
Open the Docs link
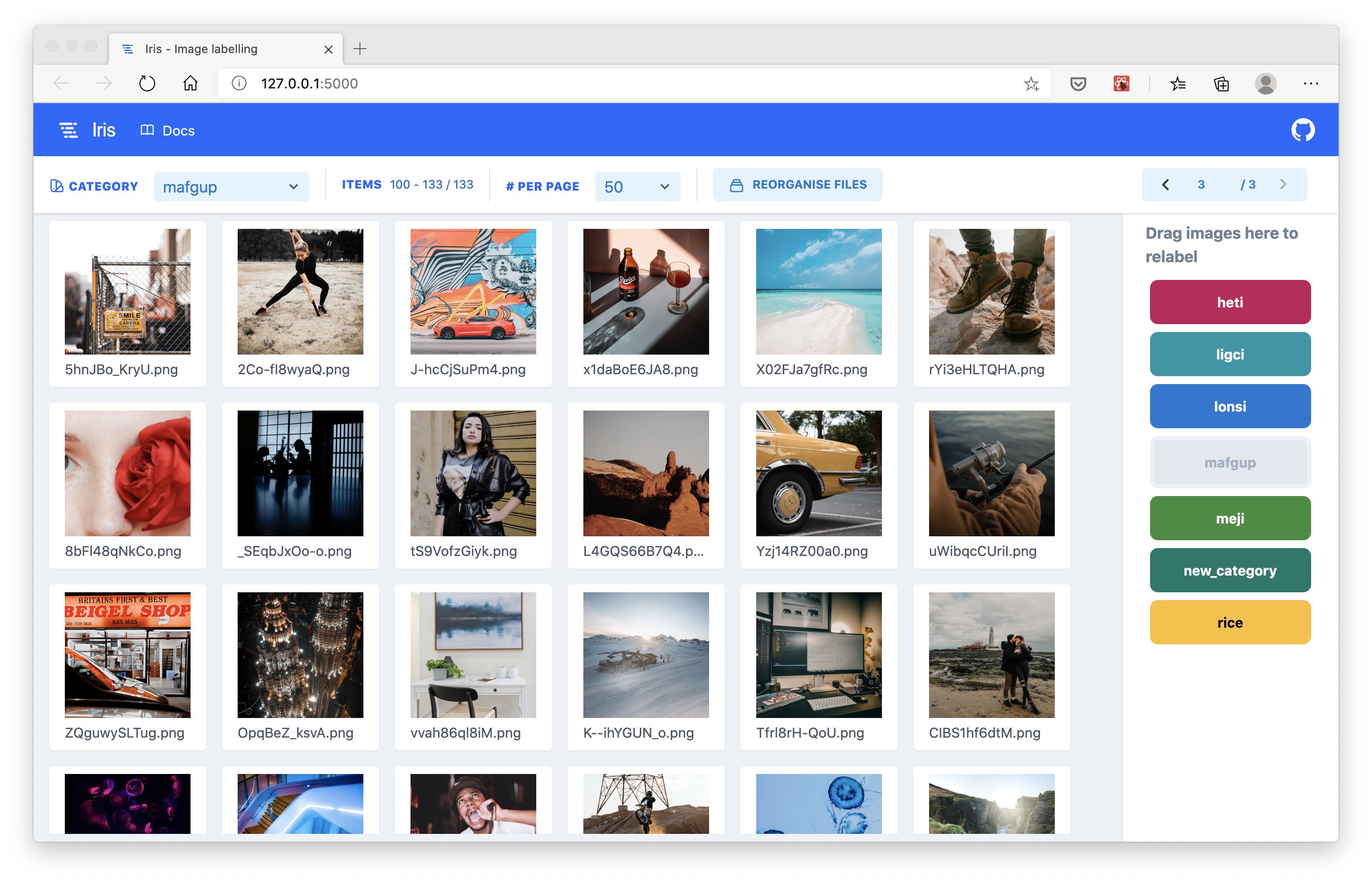[x=167, y=131]
